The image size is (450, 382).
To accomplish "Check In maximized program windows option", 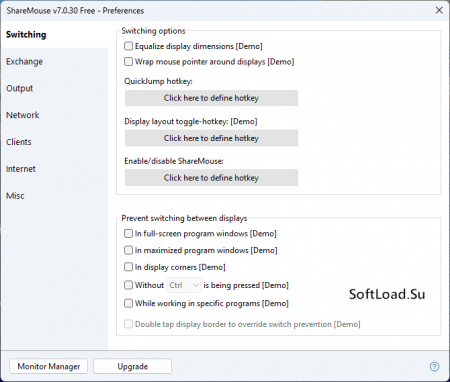I will point(128,250).
